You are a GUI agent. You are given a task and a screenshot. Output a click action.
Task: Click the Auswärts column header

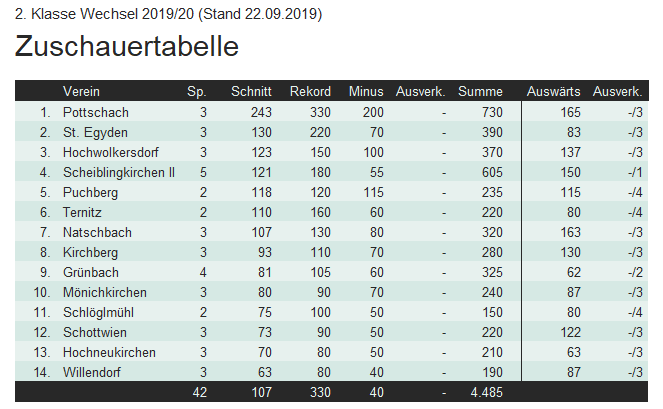(553, 91)
